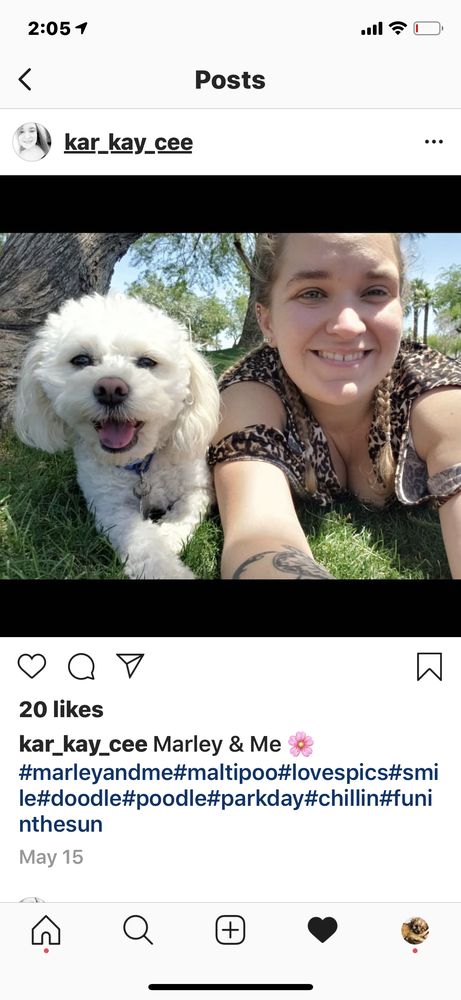Tap kar_kay_cee's profile picture
The image size is (461, 1000).
32,142
